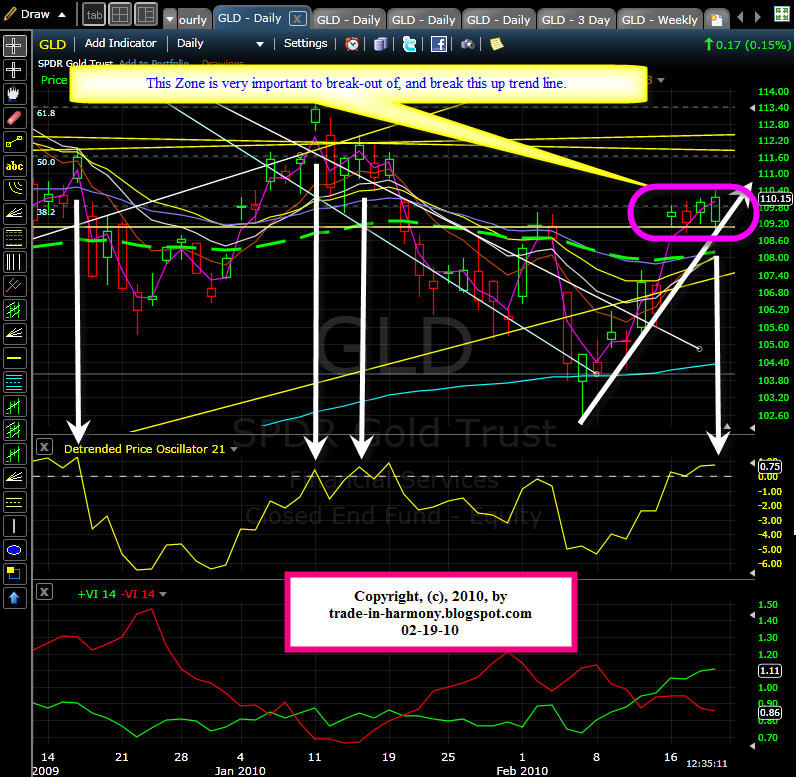Click the Feb 2010 date label

tap(522, 770)
